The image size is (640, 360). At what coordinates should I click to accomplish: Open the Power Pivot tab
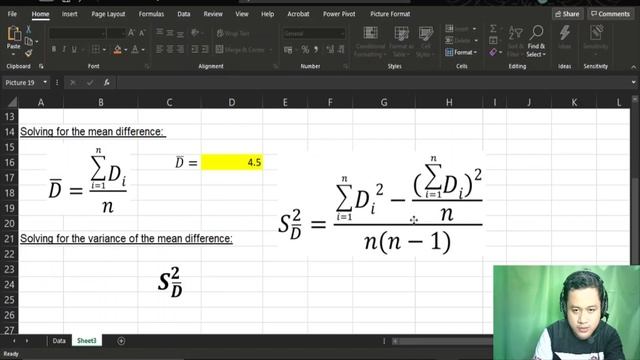(339, 14)
